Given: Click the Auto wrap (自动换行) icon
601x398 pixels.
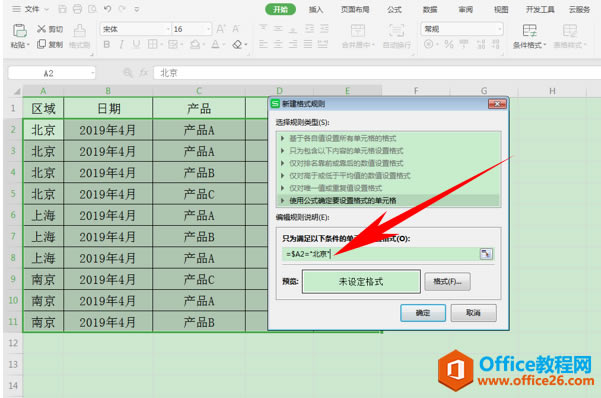Looking at the screenshot, I should coord(396,31).
